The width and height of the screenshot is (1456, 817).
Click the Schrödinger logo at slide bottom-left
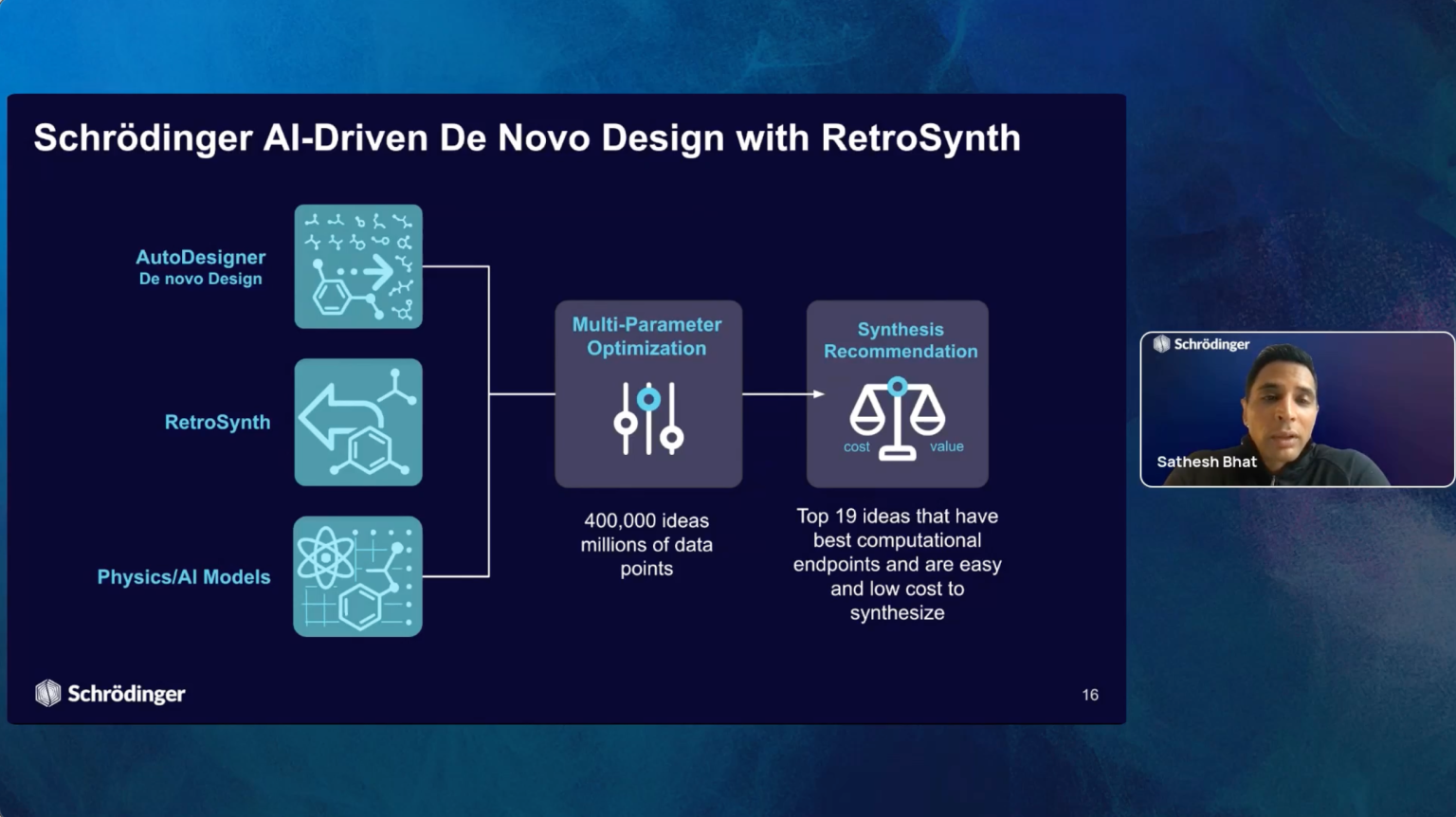(110, 694)
